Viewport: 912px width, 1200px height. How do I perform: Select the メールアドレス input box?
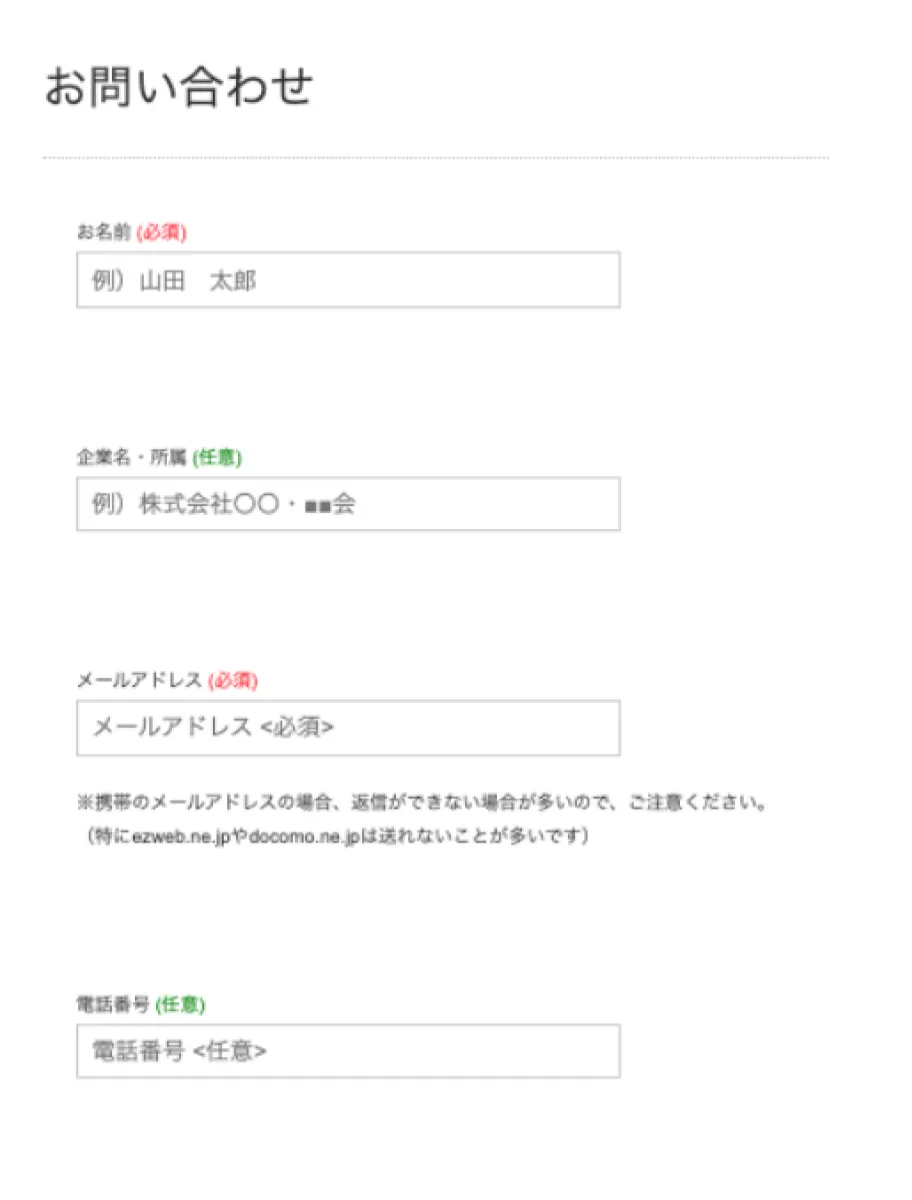[x=348, y=728]
